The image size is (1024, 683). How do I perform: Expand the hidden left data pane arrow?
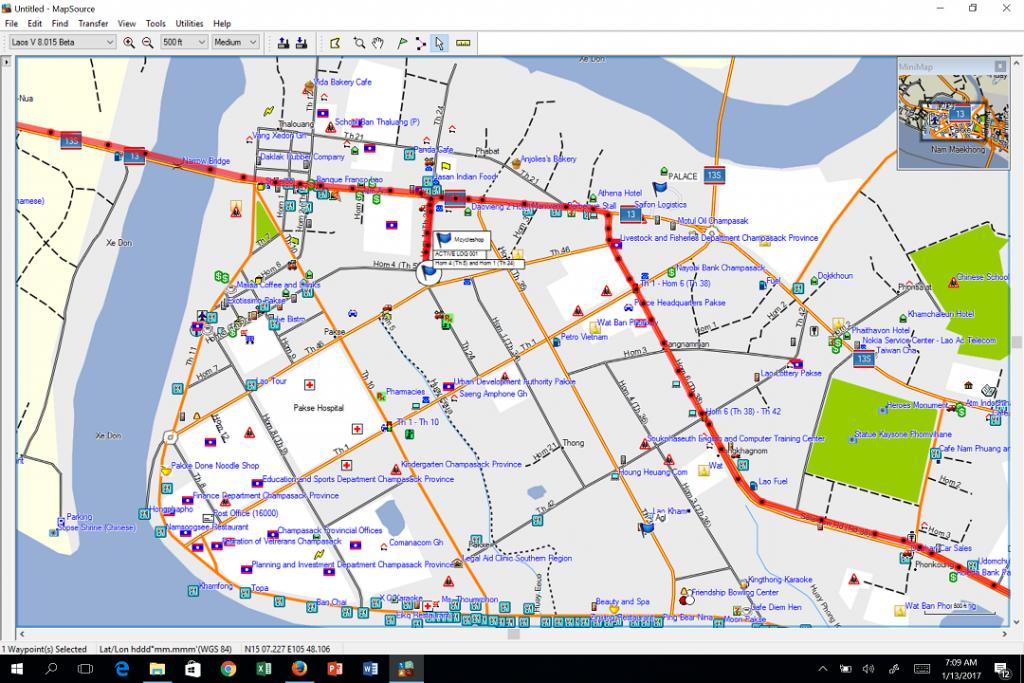click(6, 62)
